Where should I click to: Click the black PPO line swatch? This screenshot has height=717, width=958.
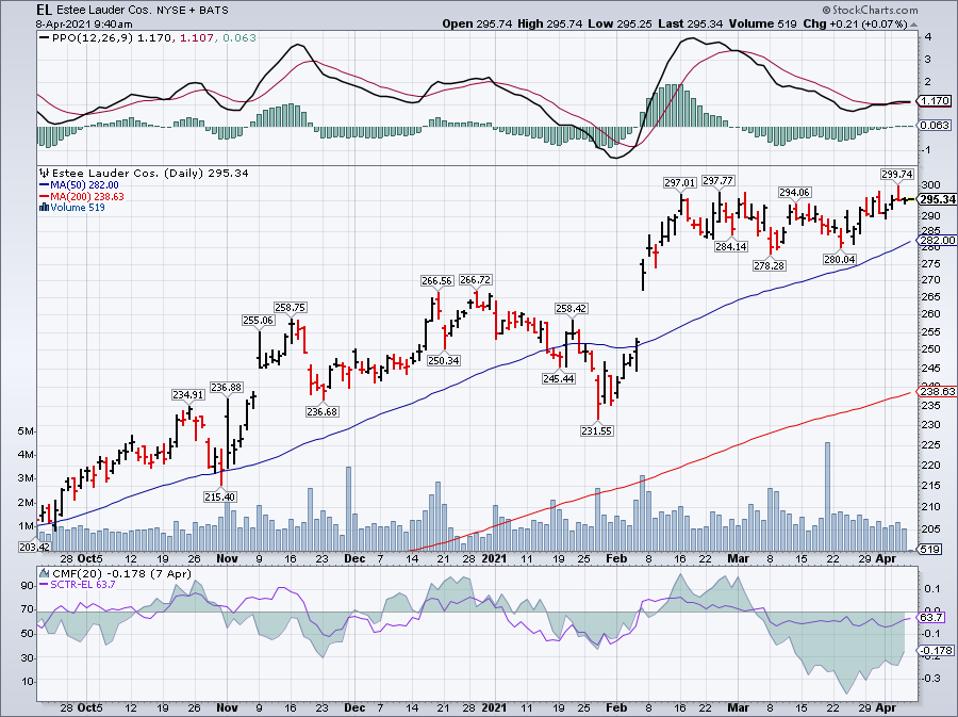43,38
